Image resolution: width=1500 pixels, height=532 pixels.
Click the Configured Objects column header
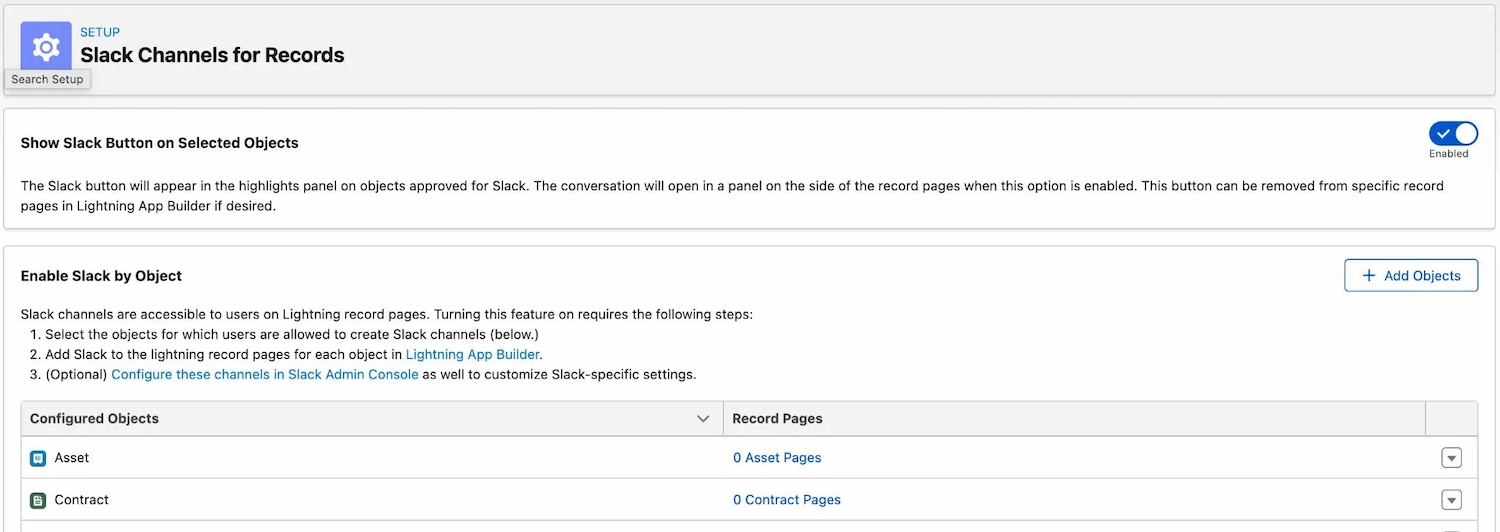coord(372,419)
